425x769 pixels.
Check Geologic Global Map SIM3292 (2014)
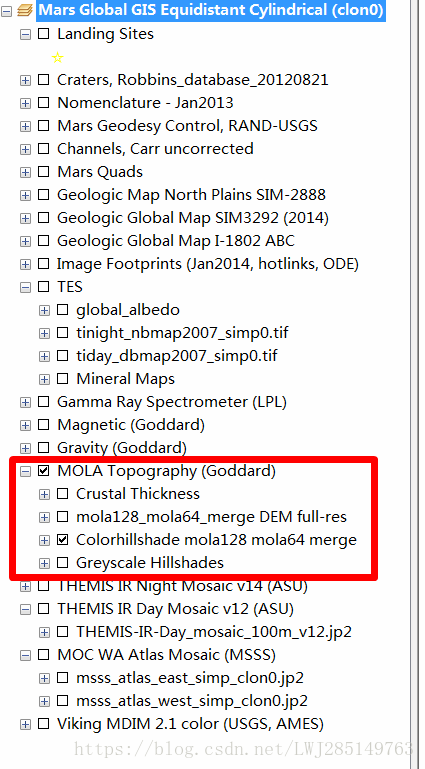click(44, 219)
